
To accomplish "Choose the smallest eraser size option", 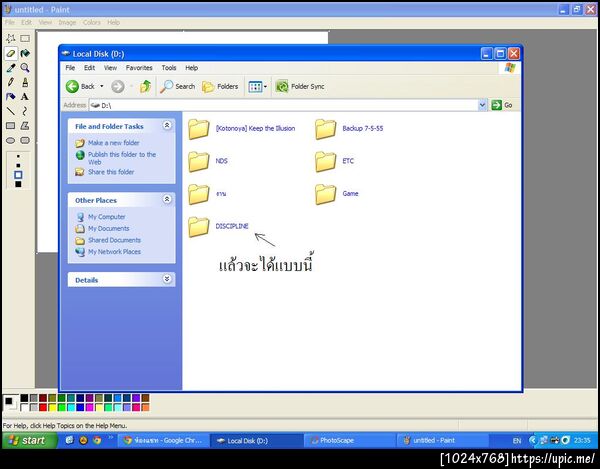I will coord(18,156).
